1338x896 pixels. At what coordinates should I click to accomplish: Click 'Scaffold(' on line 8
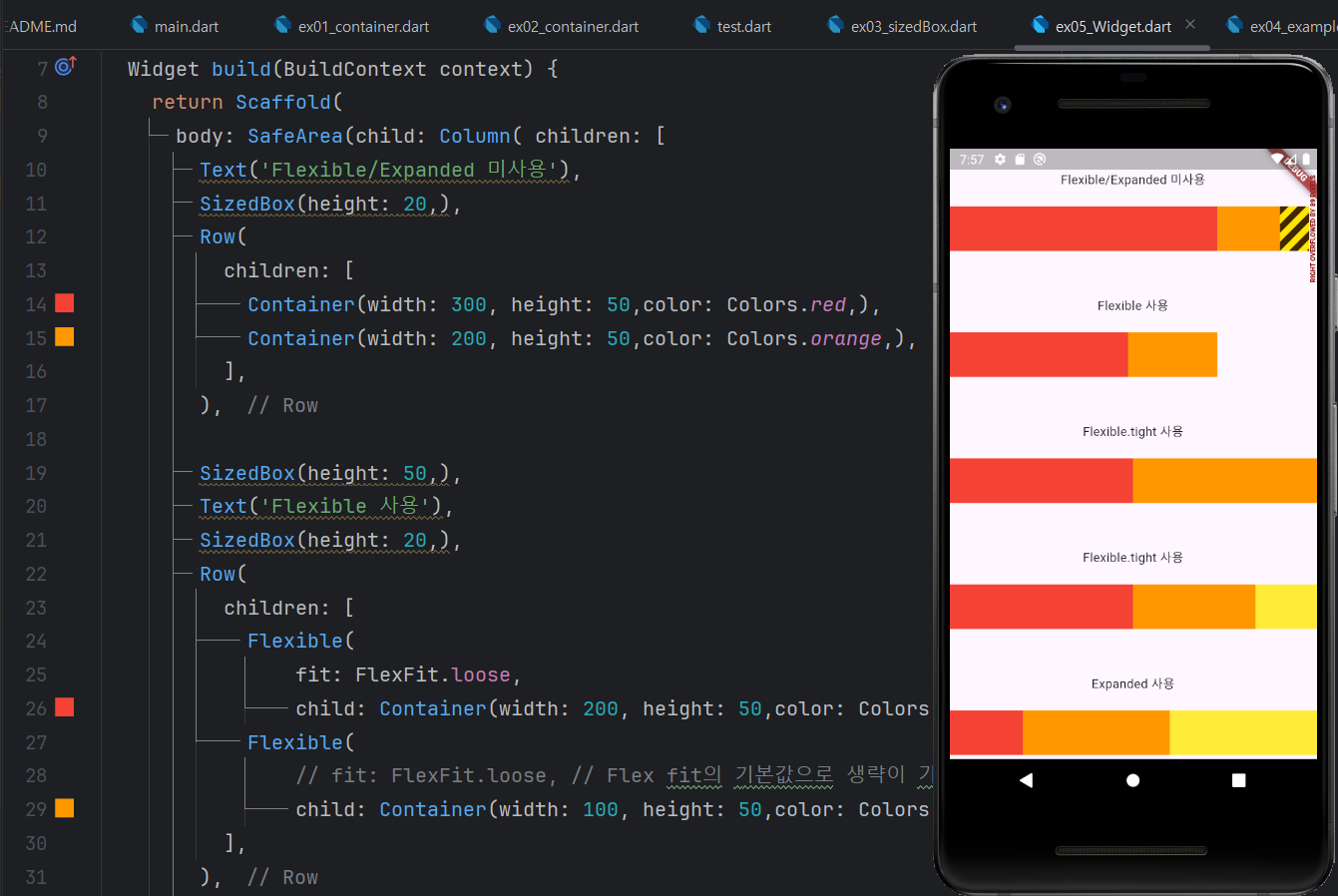[289, 102]
